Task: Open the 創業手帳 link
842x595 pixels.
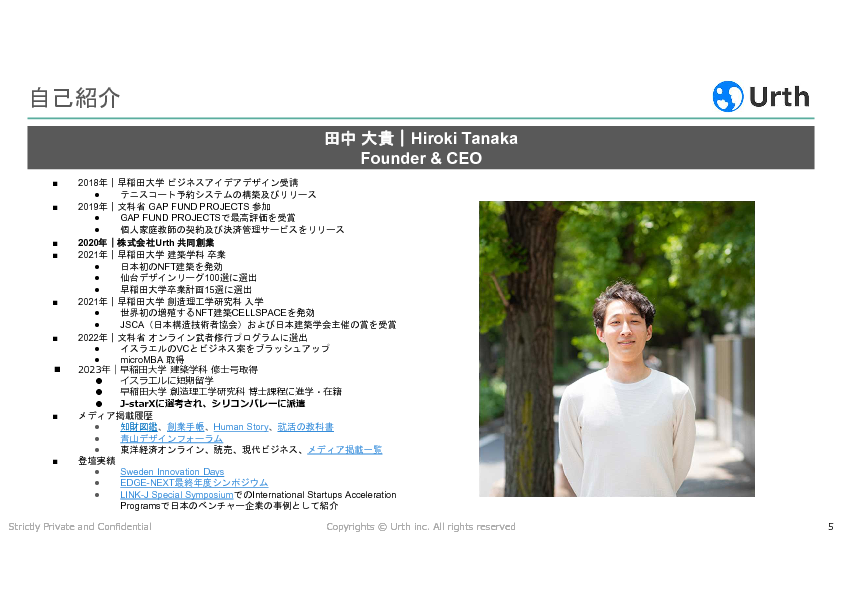Action: (x=186, y=427)
